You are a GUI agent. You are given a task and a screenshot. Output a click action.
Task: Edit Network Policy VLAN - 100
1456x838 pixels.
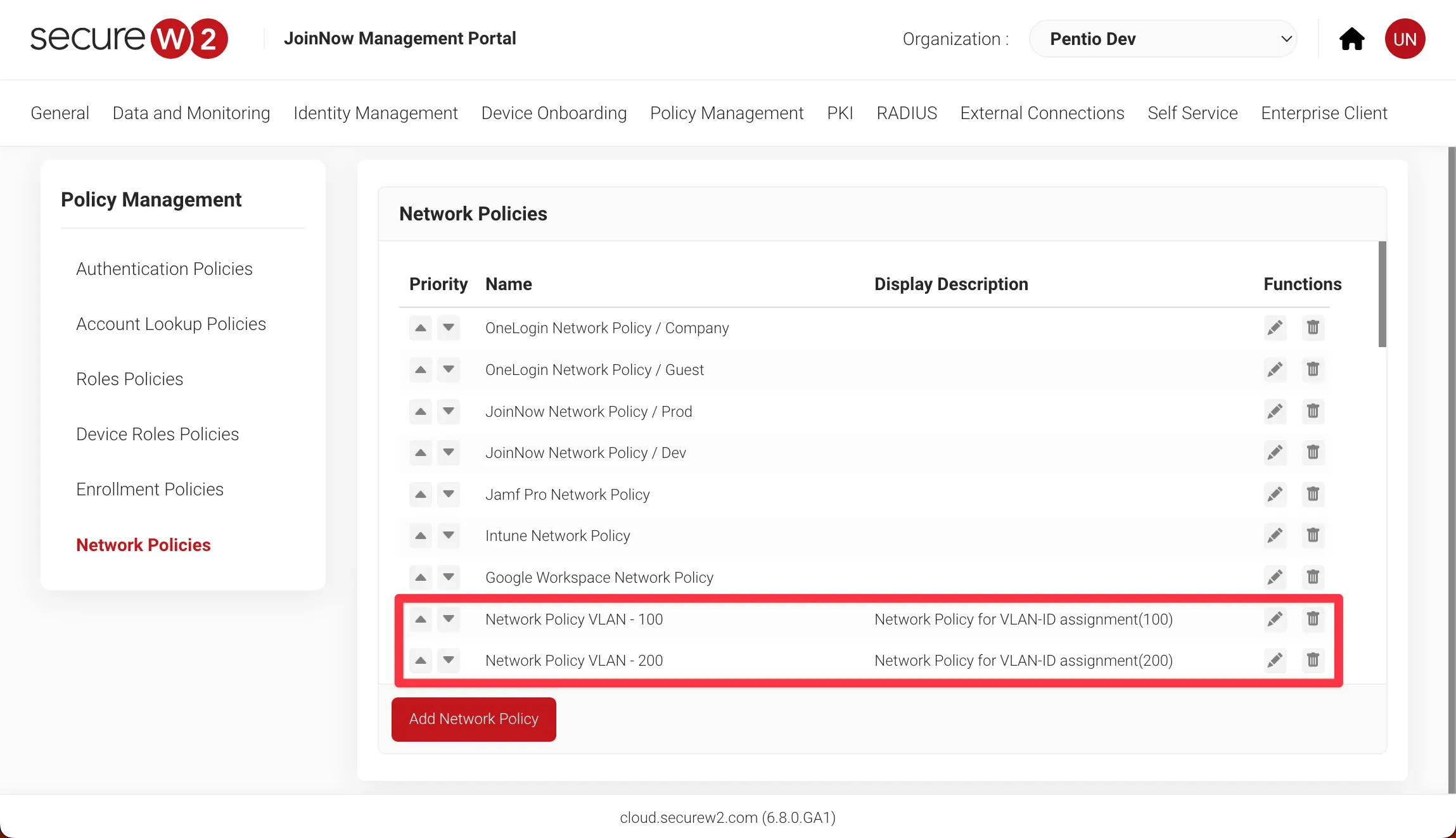click(x=1275, y=619)
